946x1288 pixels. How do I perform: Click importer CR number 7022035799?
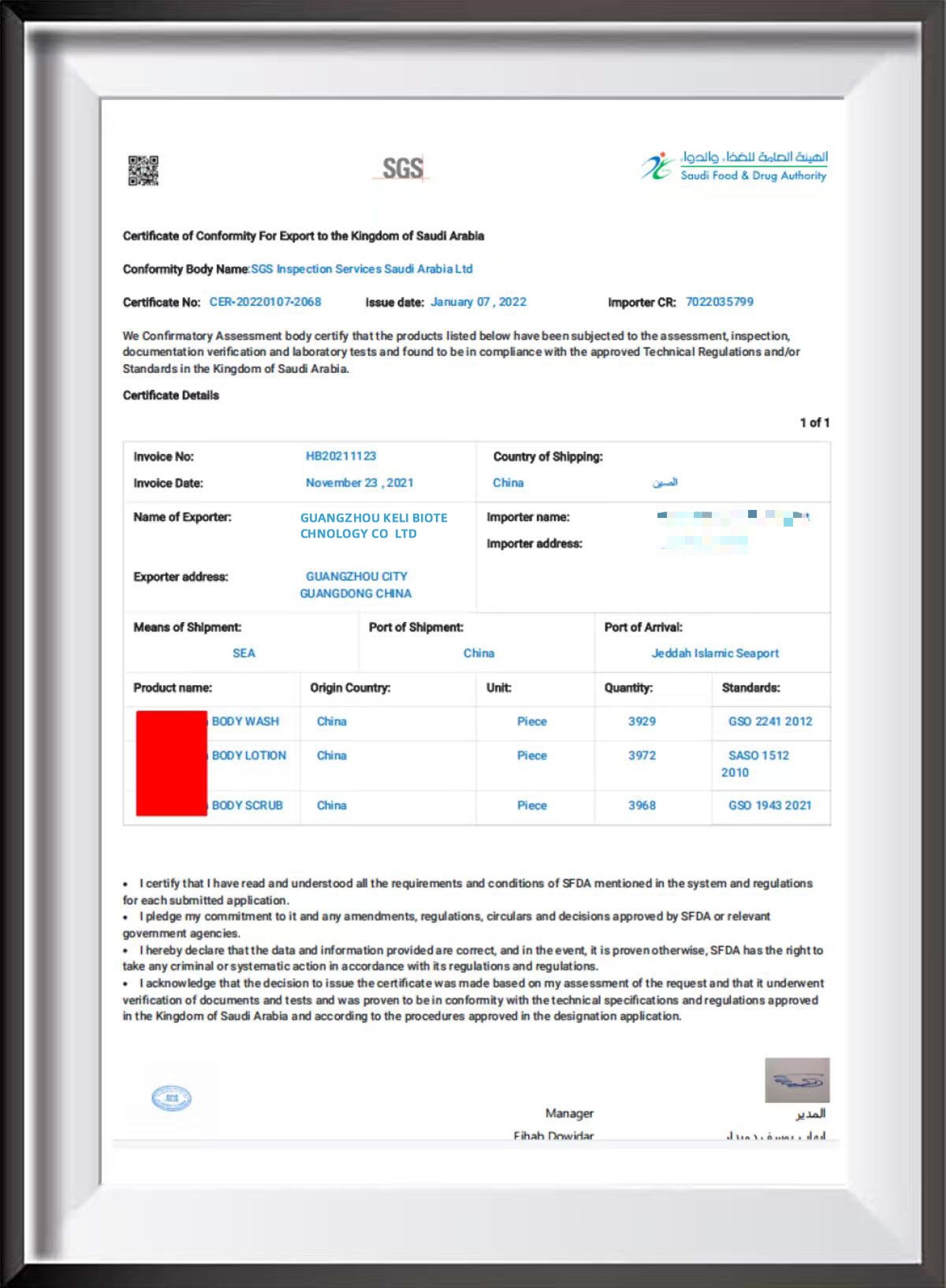tap(720, 302)
